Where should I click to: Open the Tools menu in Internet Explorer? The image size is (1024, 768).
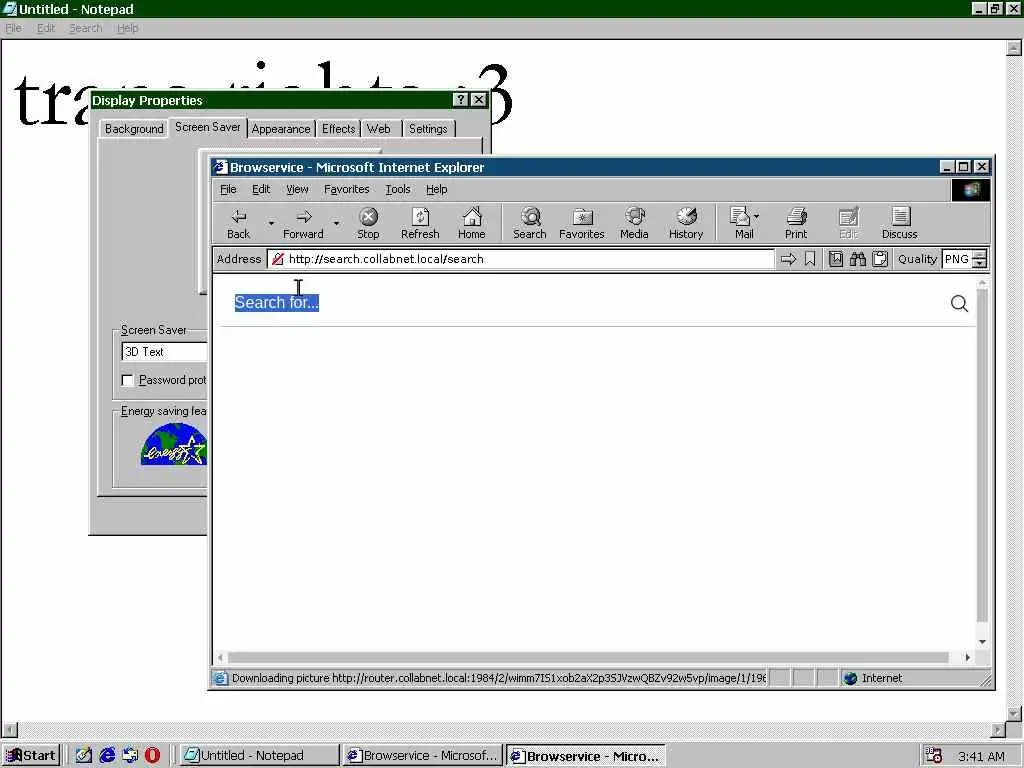pyautogui.click(x=398, y=189)
